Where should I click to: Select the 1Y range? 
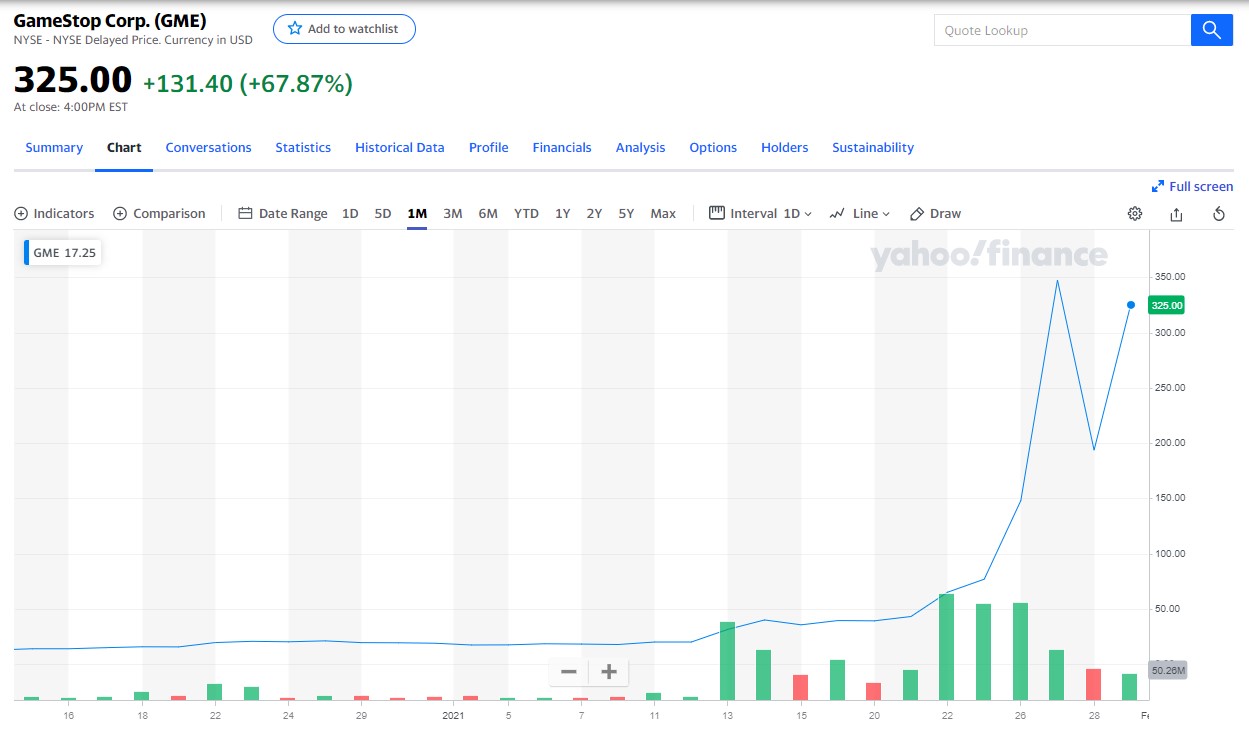[x=563, y=213]
